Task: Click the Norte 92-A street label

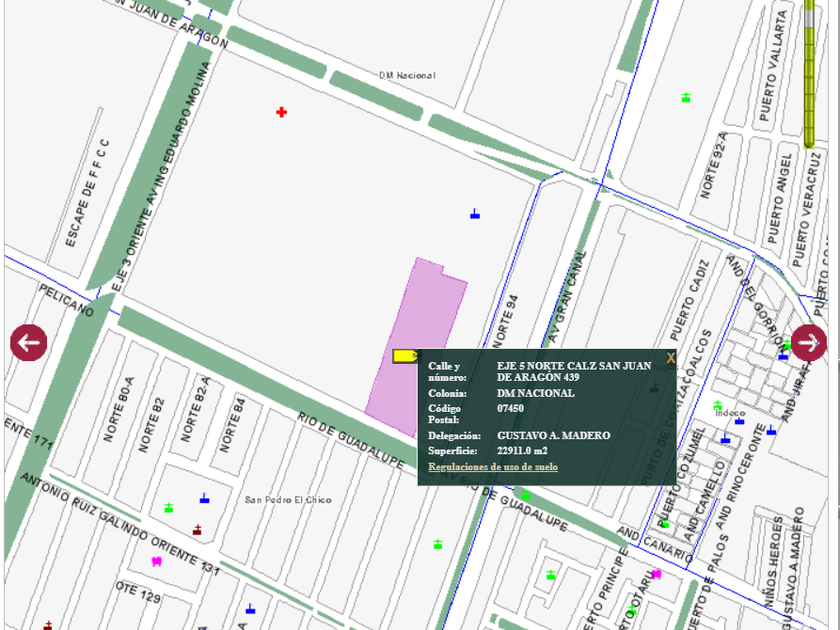Action: (x=714, y=165)
